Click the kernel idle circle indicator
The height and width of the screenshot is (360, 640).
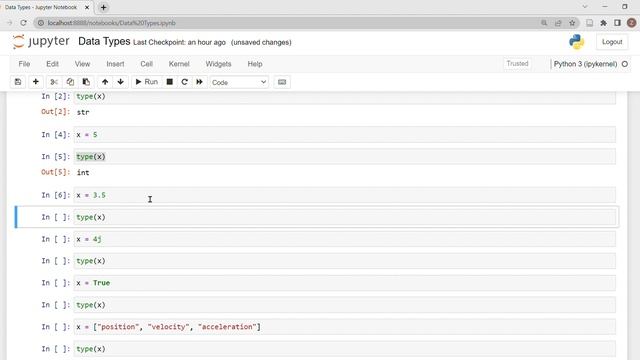(x=624, y=64)
